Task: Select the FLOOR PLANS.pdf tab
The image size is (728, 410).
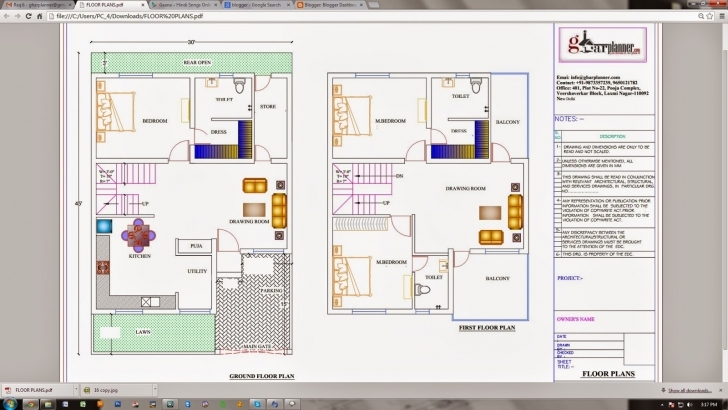Action: 110,5
